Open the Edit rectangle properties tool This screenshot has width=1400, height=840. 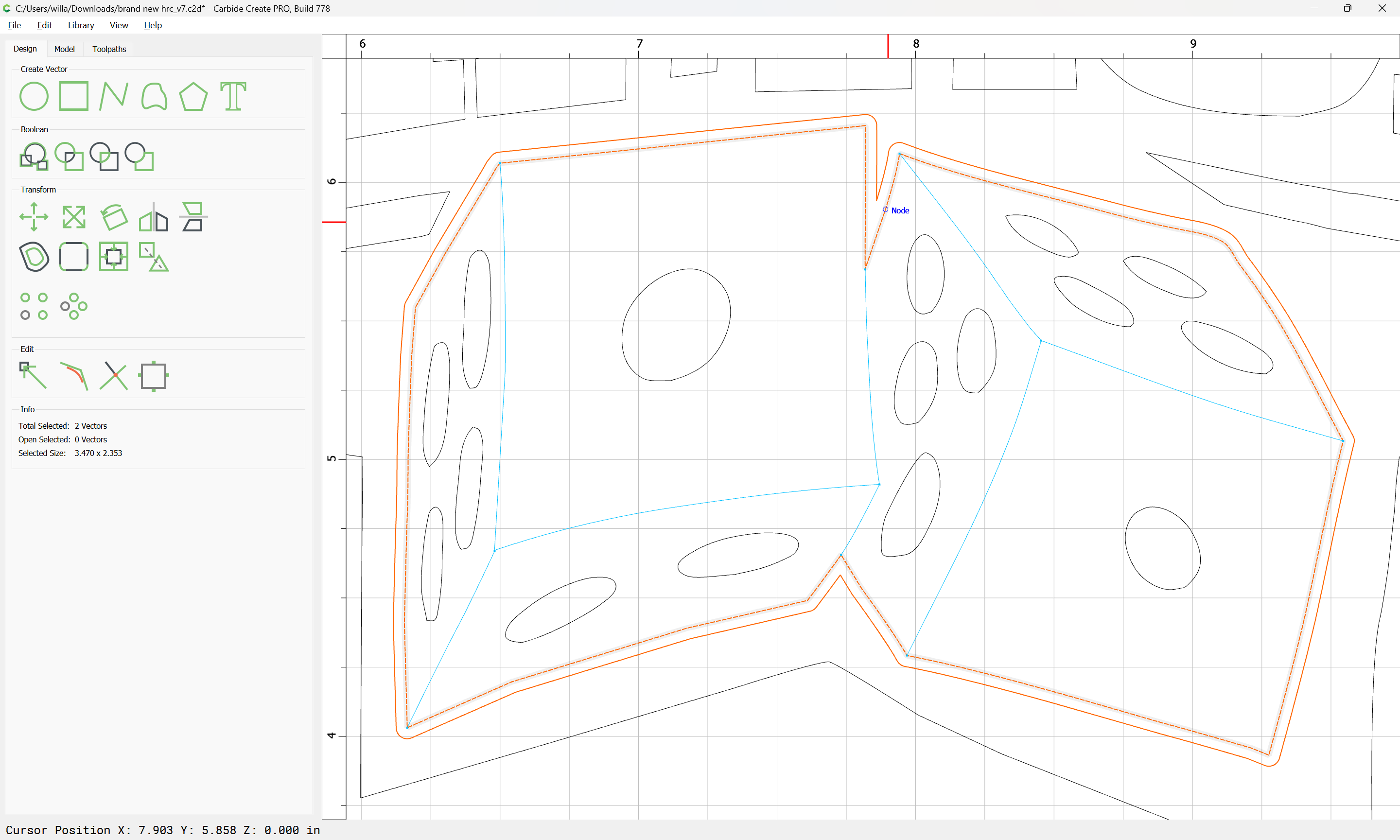pyautogui.click(x=153, y=376)
